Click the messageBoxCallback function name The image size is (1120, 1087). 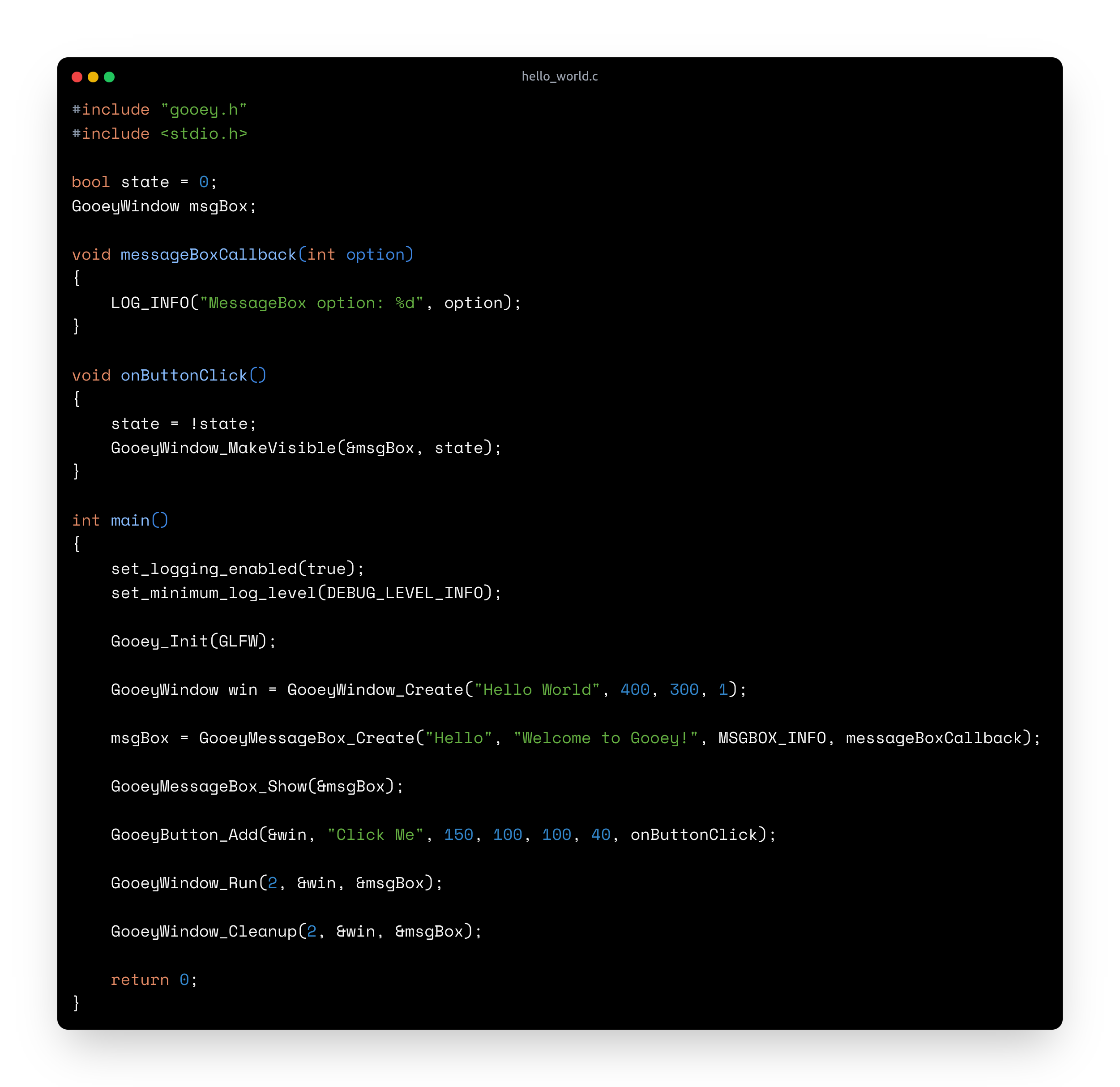click(x=208, y=255)
